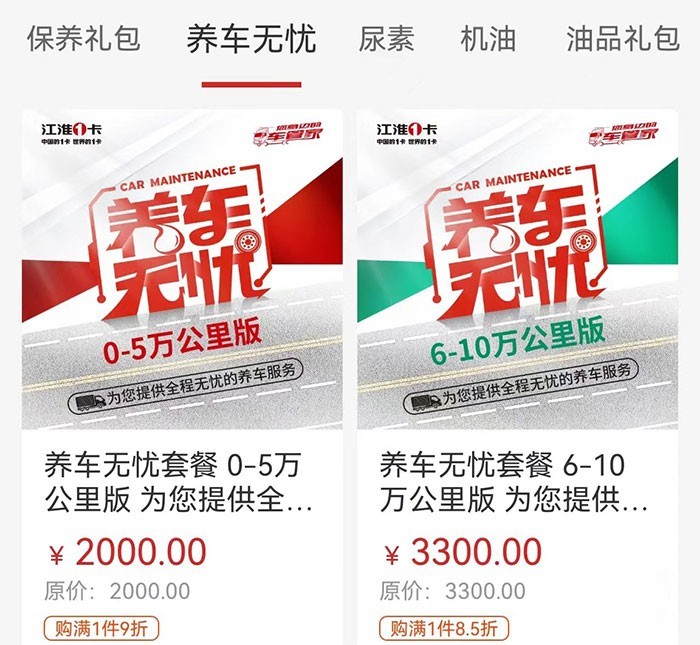This screenshot has height=645, width=700.
Task: Open the 养车无忧套餐 0-5万公里版 title link
Action: click(179, 482)
